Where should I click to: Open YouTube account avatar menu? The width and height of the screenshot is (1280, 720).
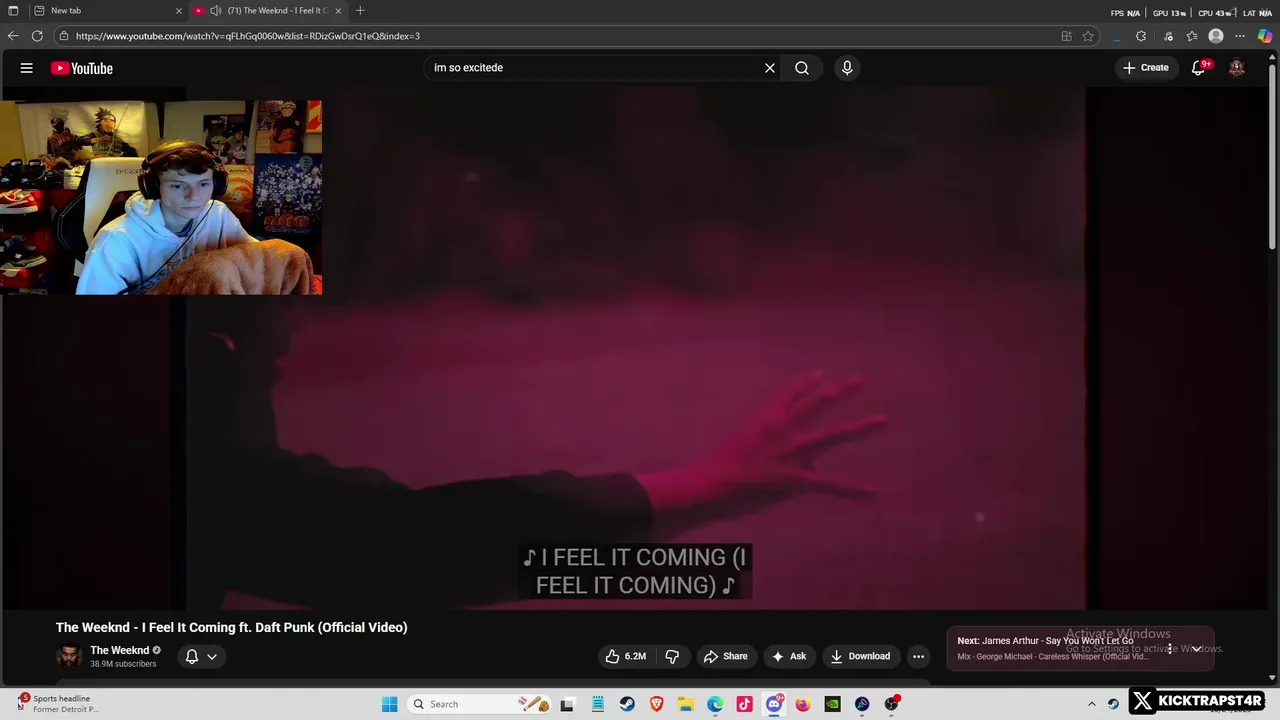[1237, 68]
